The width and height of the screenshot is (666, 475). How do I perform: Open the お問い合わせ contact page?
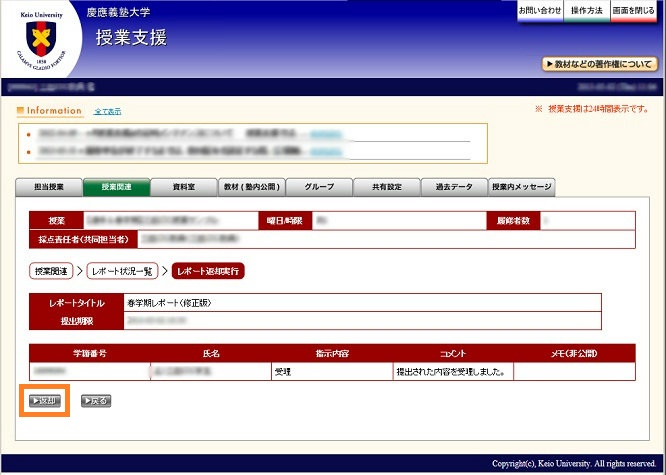(x=540, y=10)
